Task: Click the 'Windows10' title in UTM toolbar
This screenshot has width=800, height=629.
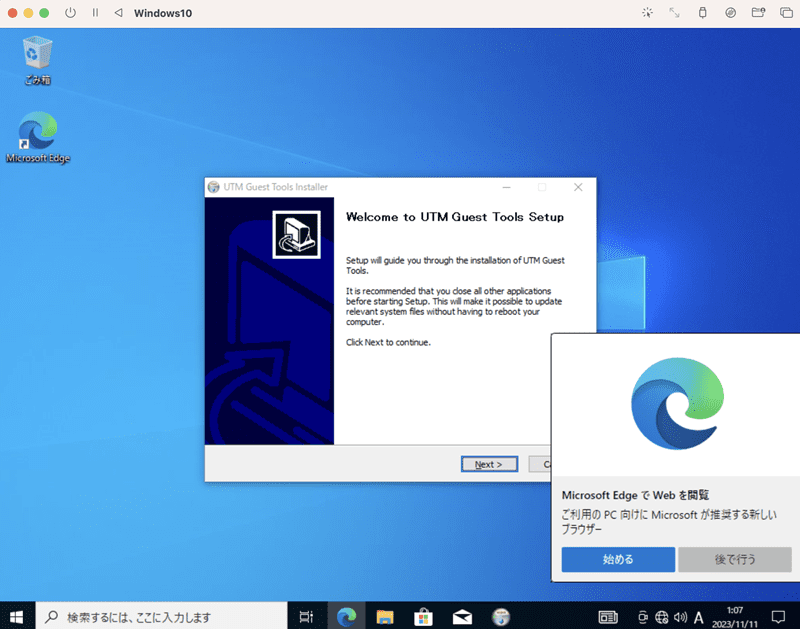Action: pos(163,13)
